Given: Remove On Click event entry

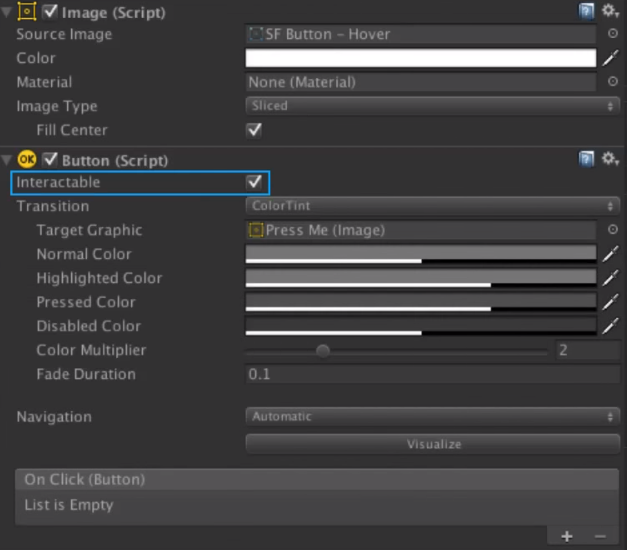Looking at the screenshot, I should (600, 536).
